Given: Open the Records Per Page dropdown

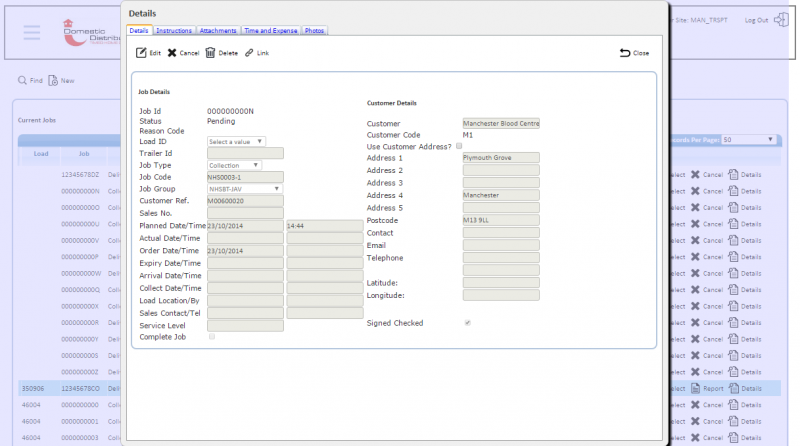Looking at the screenshot, I should (749, 139).
